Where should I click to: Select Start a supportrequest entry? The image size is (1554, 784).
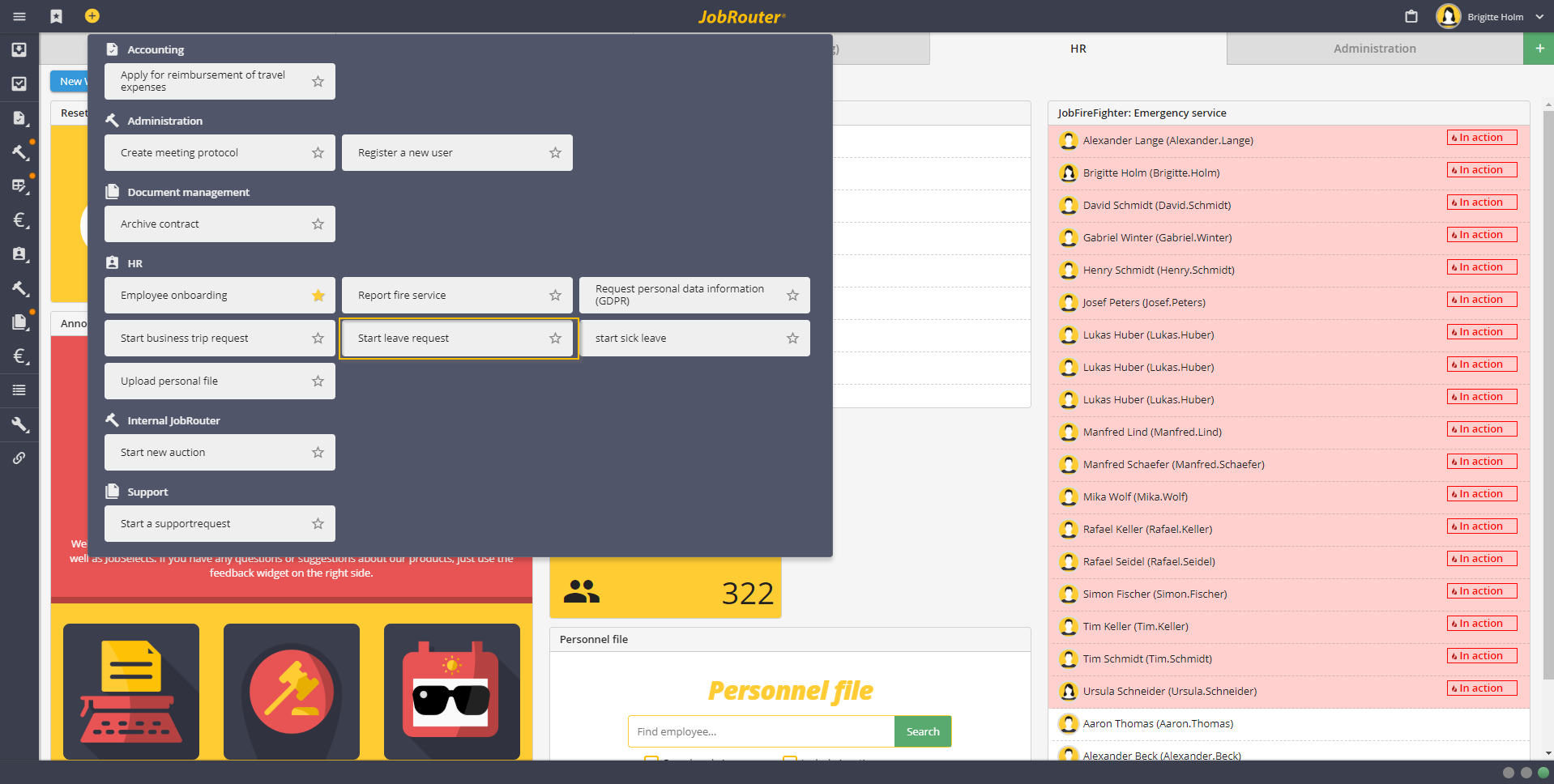[220, 523]
